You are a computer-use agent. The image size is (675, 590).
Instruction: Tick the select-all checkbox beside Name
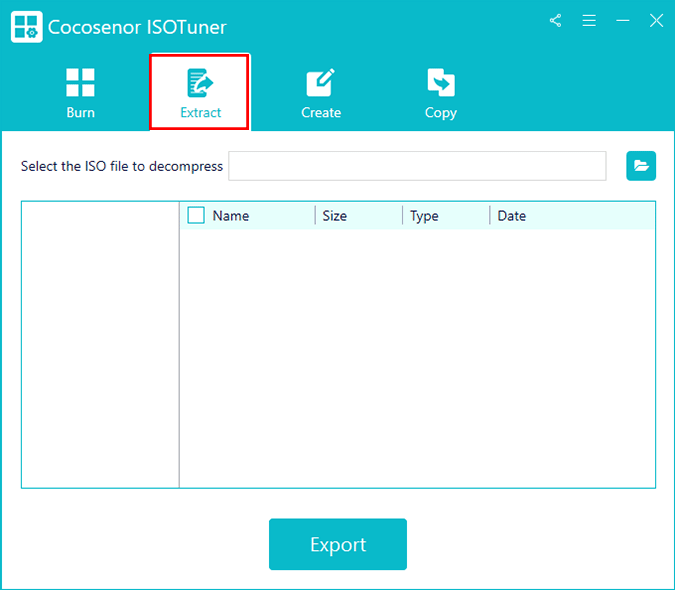(196, 215)
